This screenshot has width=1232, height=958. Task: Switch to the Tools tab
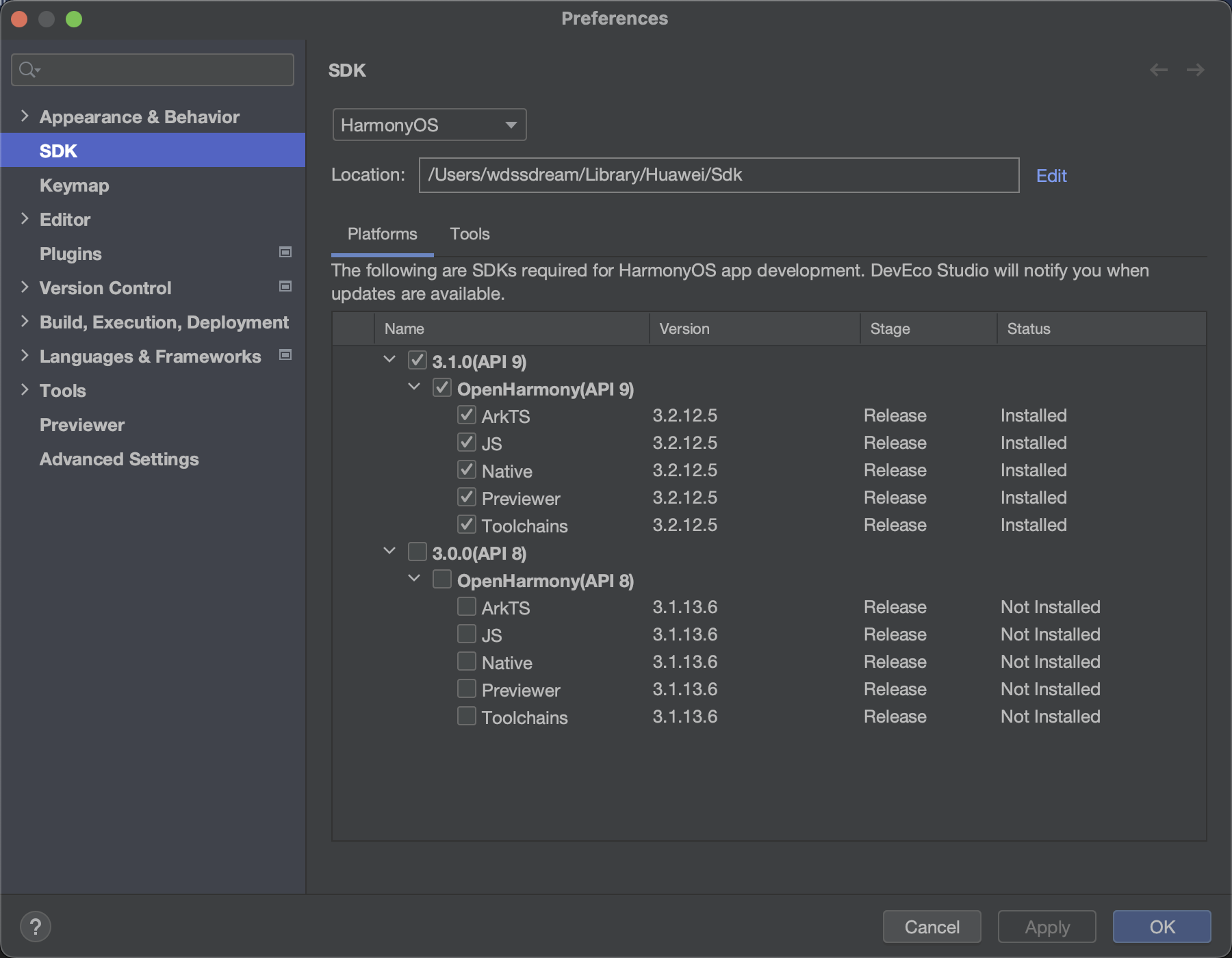click(x=470, y=234)
